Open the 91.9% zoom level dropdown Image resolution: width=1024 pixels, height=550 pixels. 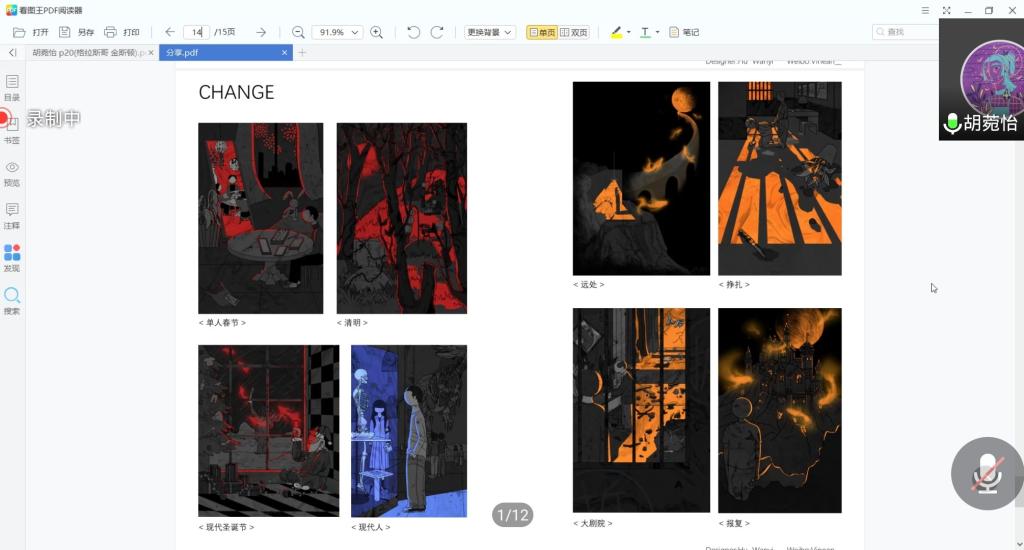(338, 32)
